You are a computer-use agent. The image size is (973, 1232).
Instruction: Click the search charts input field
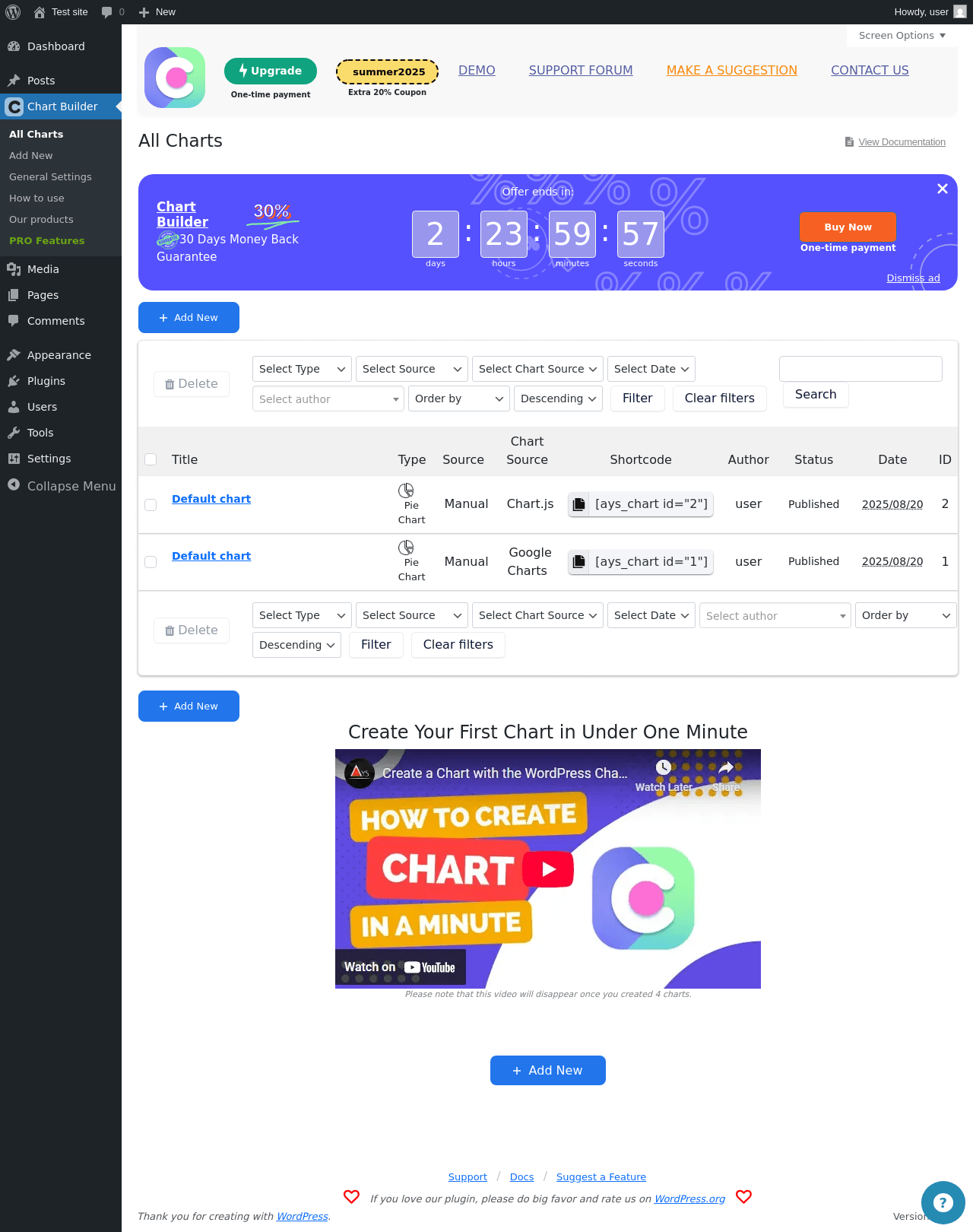coord(860,369)
